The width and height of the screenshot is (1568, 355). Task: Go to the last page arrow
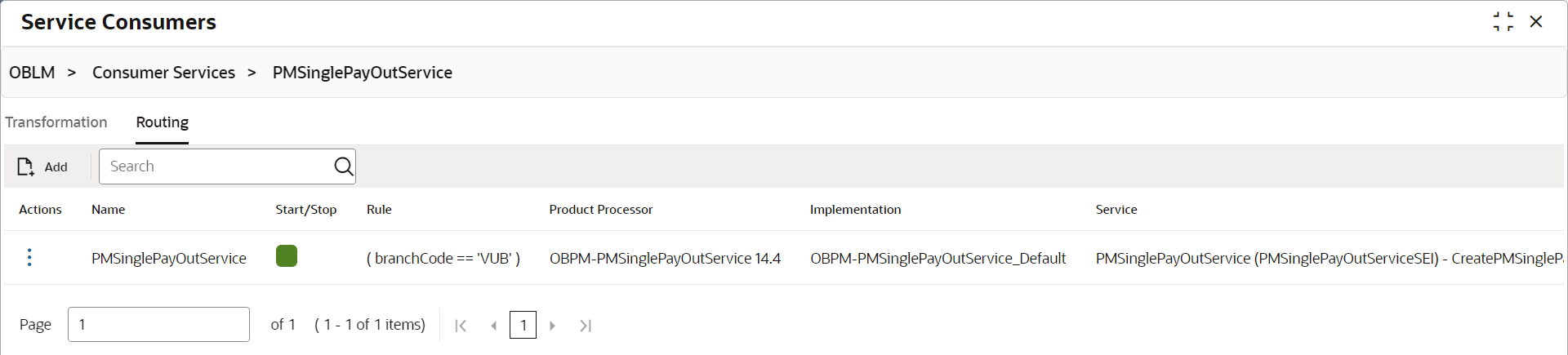[x=585, y=326]
